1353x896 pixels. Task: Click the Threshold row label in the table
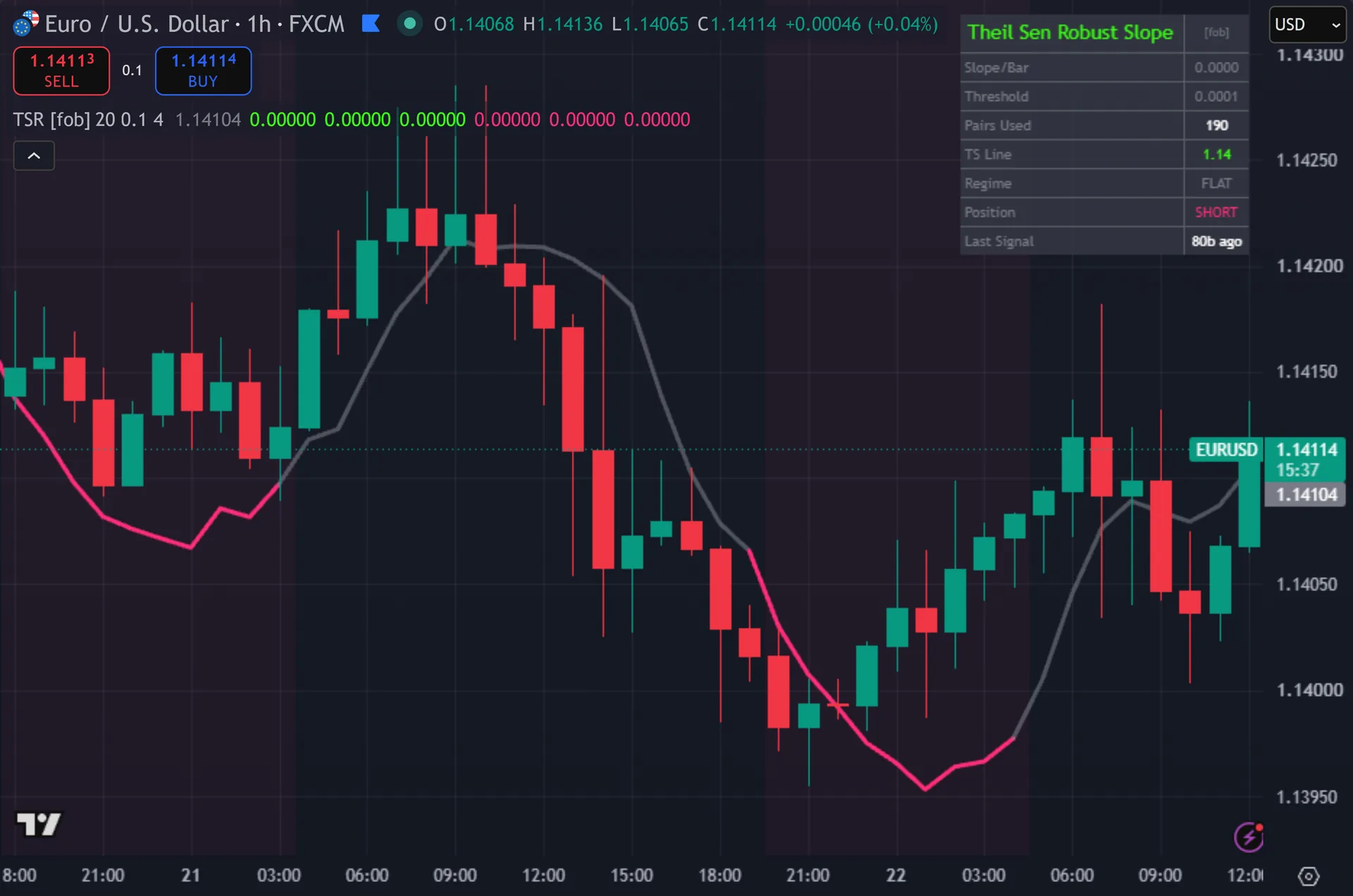pos(996,97)
